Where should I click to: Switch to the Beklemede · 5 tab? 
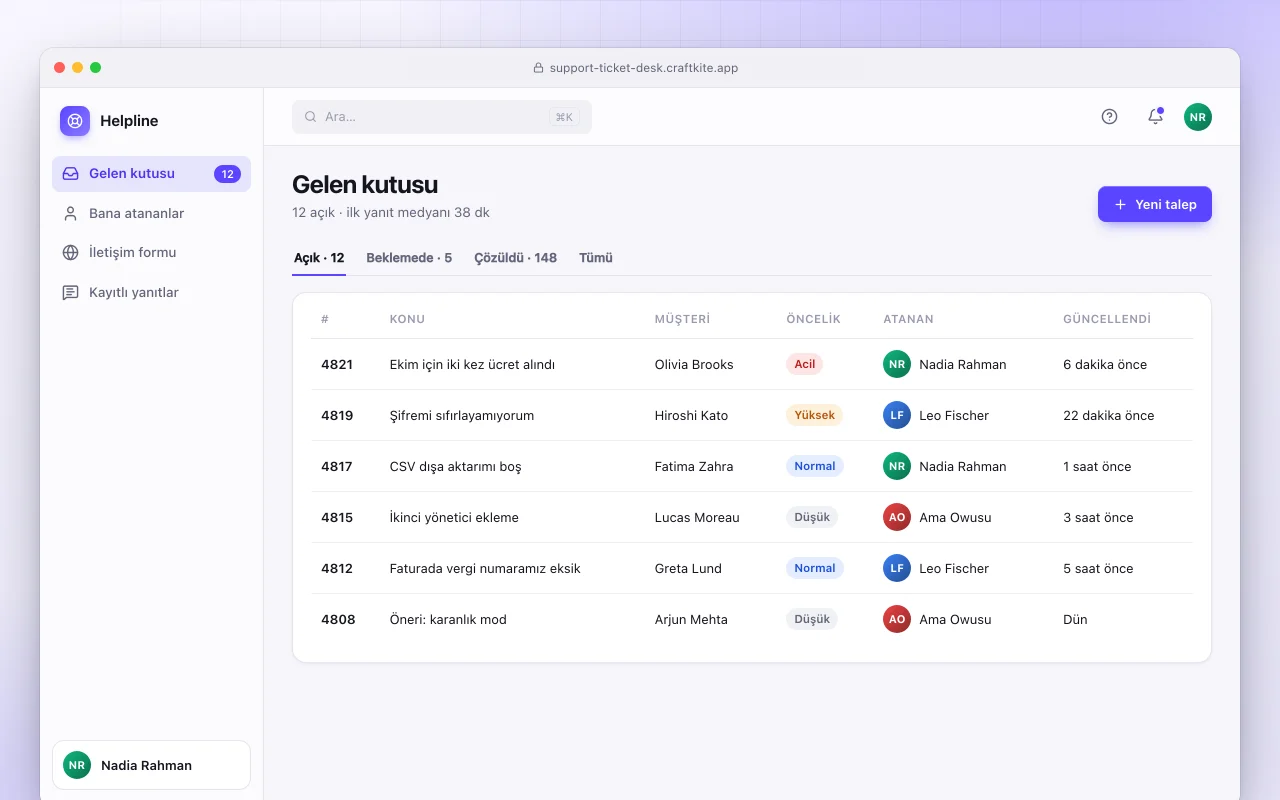tap(409, 258)
